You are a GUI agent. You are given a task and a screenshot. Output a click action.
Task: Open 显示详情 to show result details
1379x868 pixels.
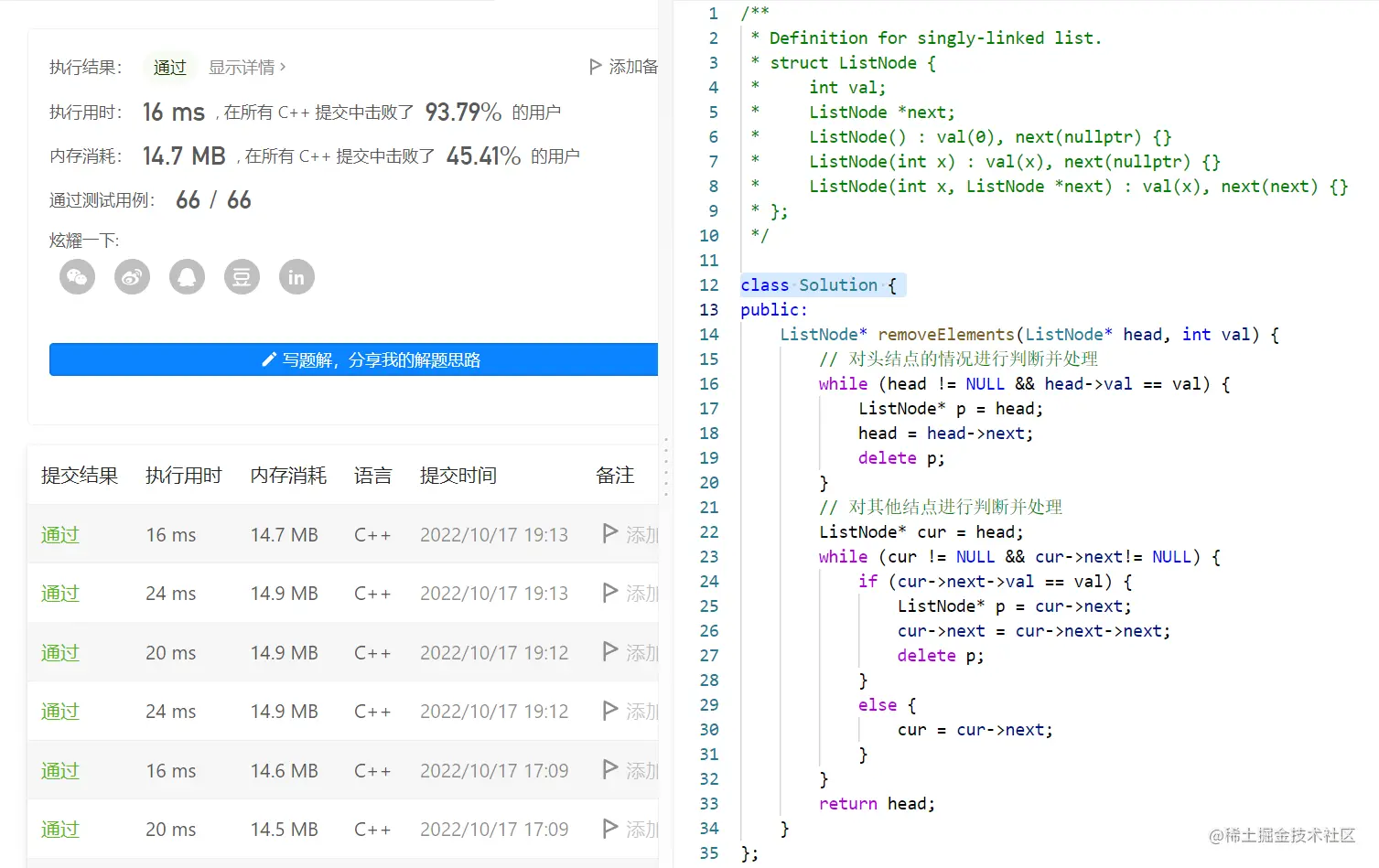pos(247,67)
